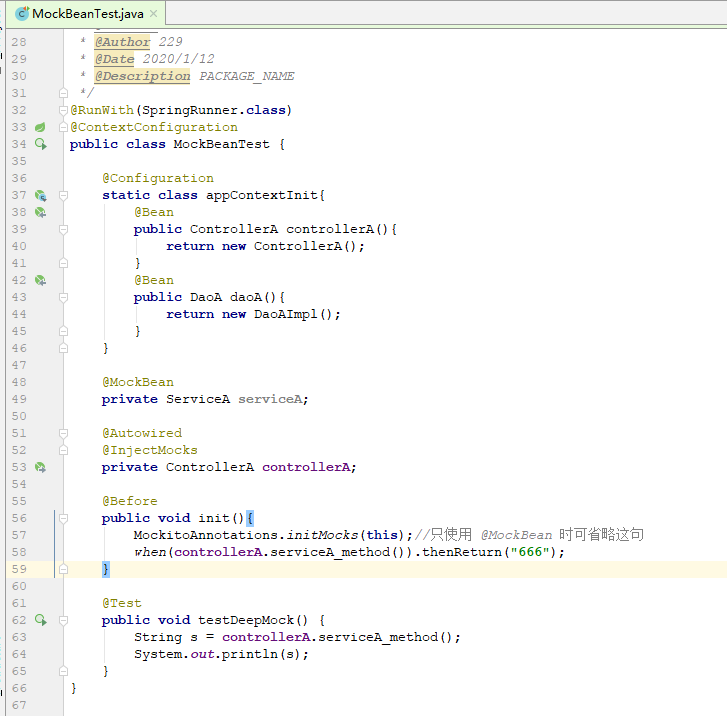Click the fold marker at @ContextConfiguration line 33
This screenshot has width=727, height=716.
pyautogui.click(x=64, y=127)
